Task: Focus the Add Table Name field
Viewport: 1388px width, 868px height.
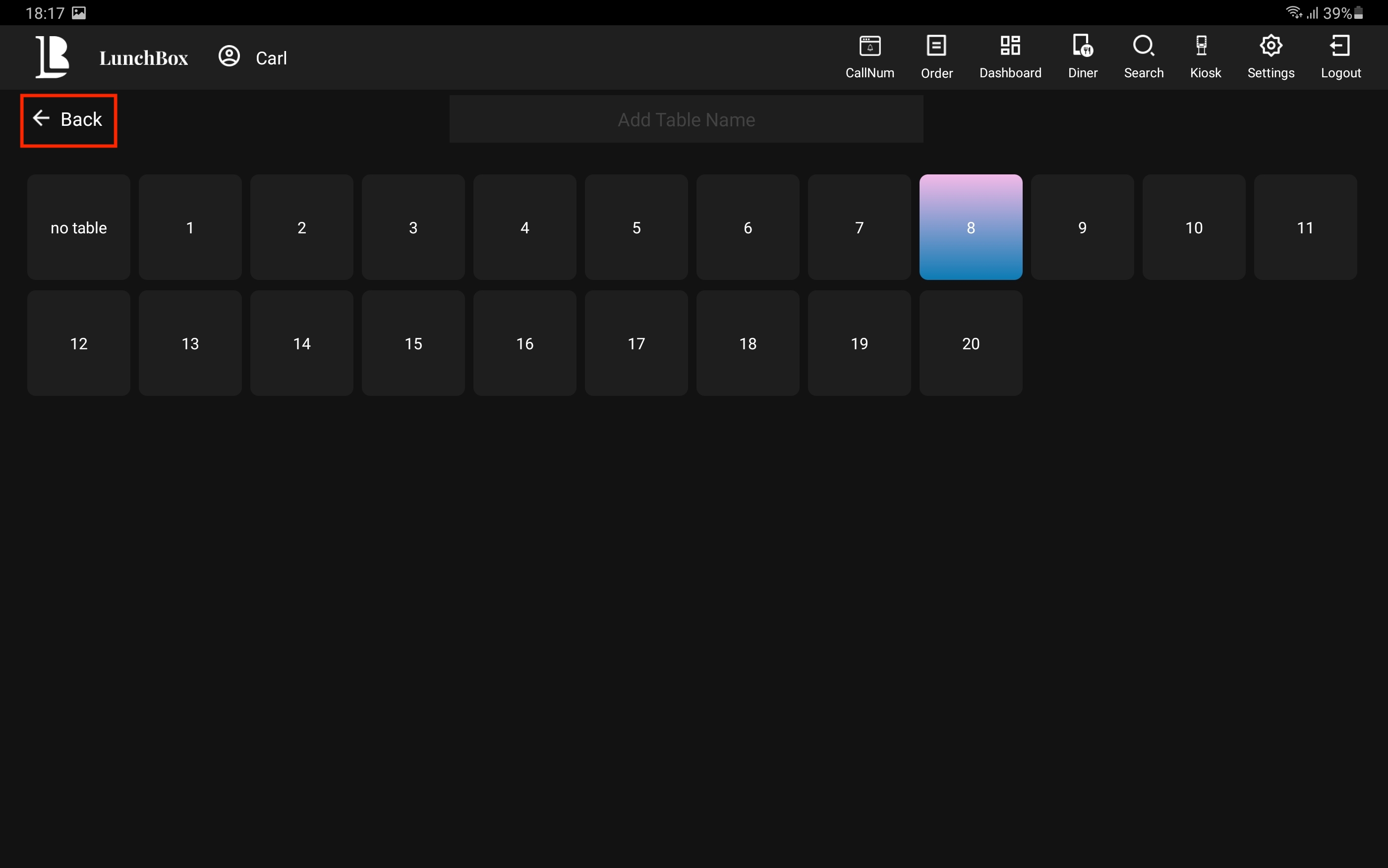Action: pos(686,119)
